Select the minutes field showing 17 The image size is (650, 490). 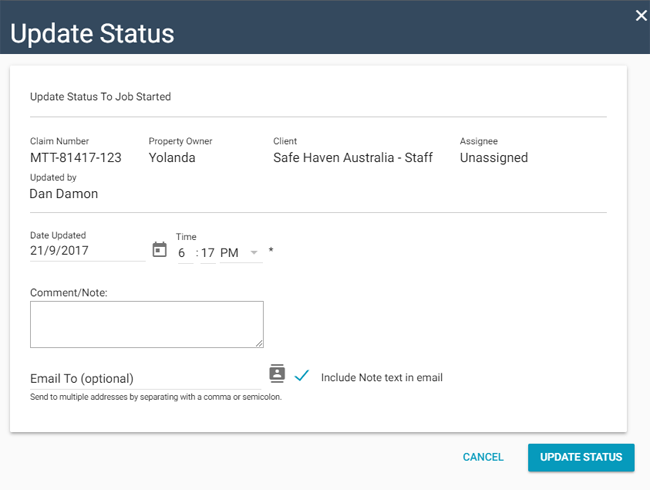(x=207, y=253)
